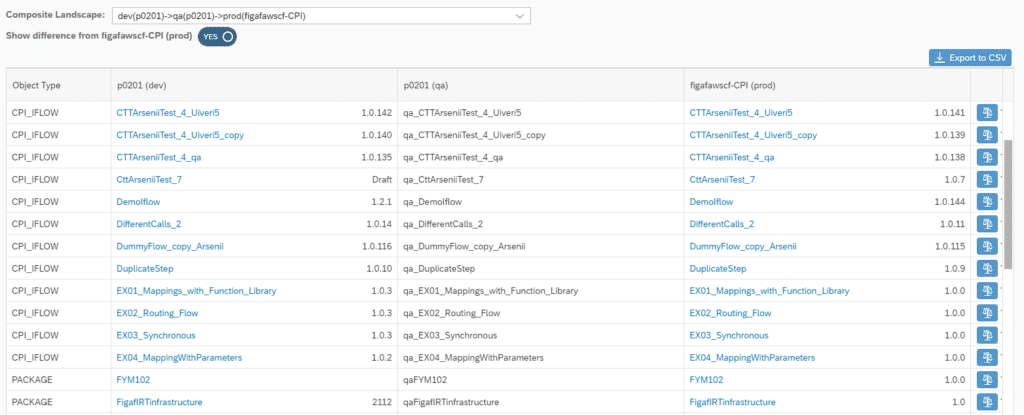This screenshot has height=415, width=1024.
Task: Select qa_CTTArseniiTest_4_qa cell text
Action: [x=453, y=158]
